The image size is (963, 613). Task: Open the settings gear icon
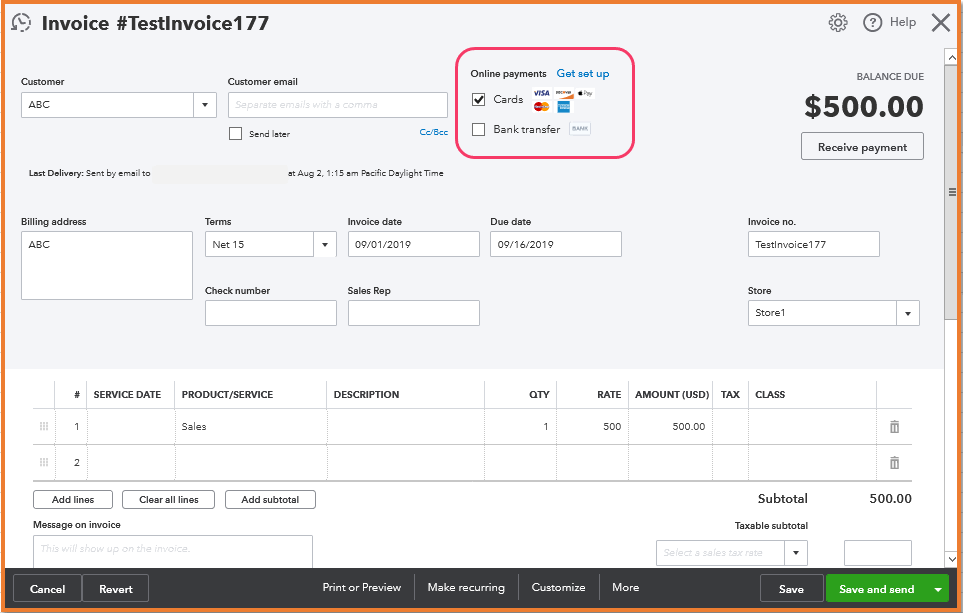[x=838, y=23]
